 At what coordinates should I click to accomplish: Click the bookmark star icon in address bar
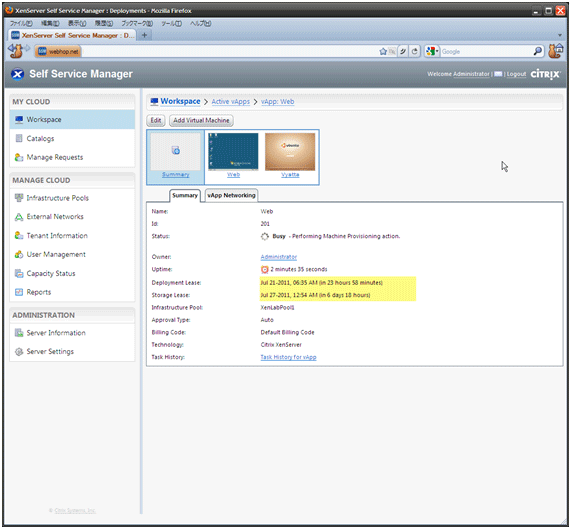click(383, 51)
